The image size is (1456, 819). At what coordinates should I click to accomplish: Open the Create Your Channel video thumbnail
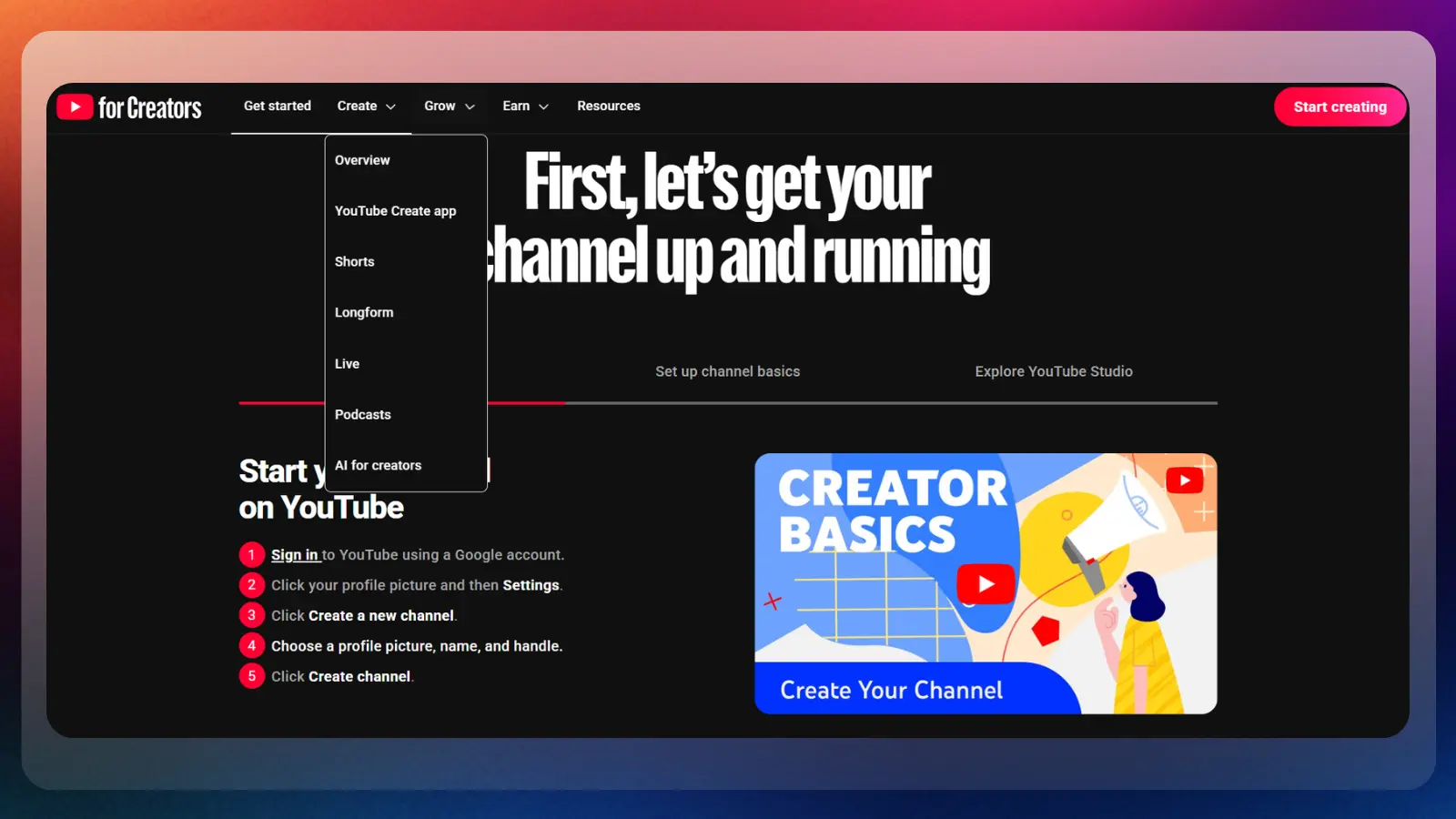coord(986,583)
